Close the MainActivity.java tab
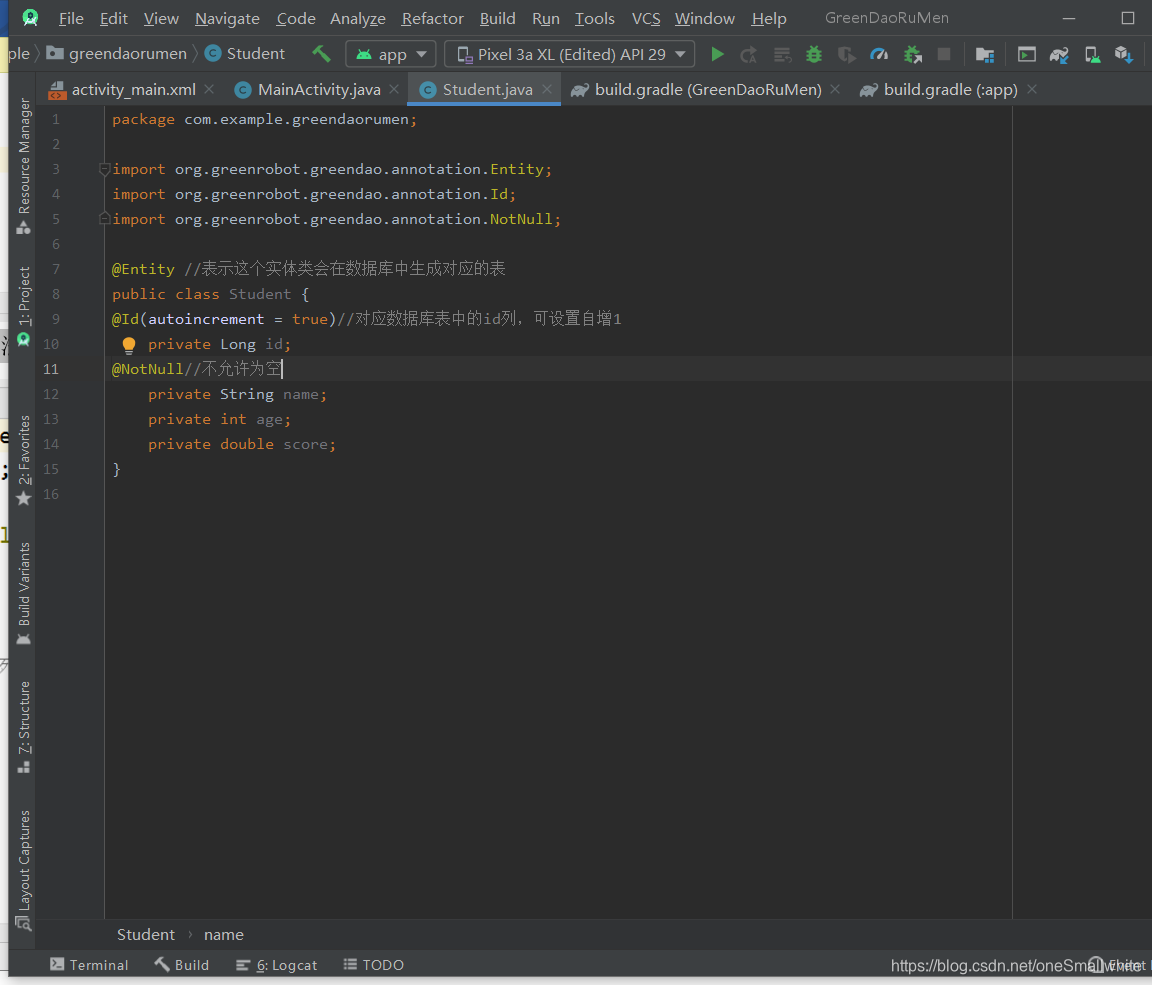This screenshot has height=985, width=1152. click(395, 89)
